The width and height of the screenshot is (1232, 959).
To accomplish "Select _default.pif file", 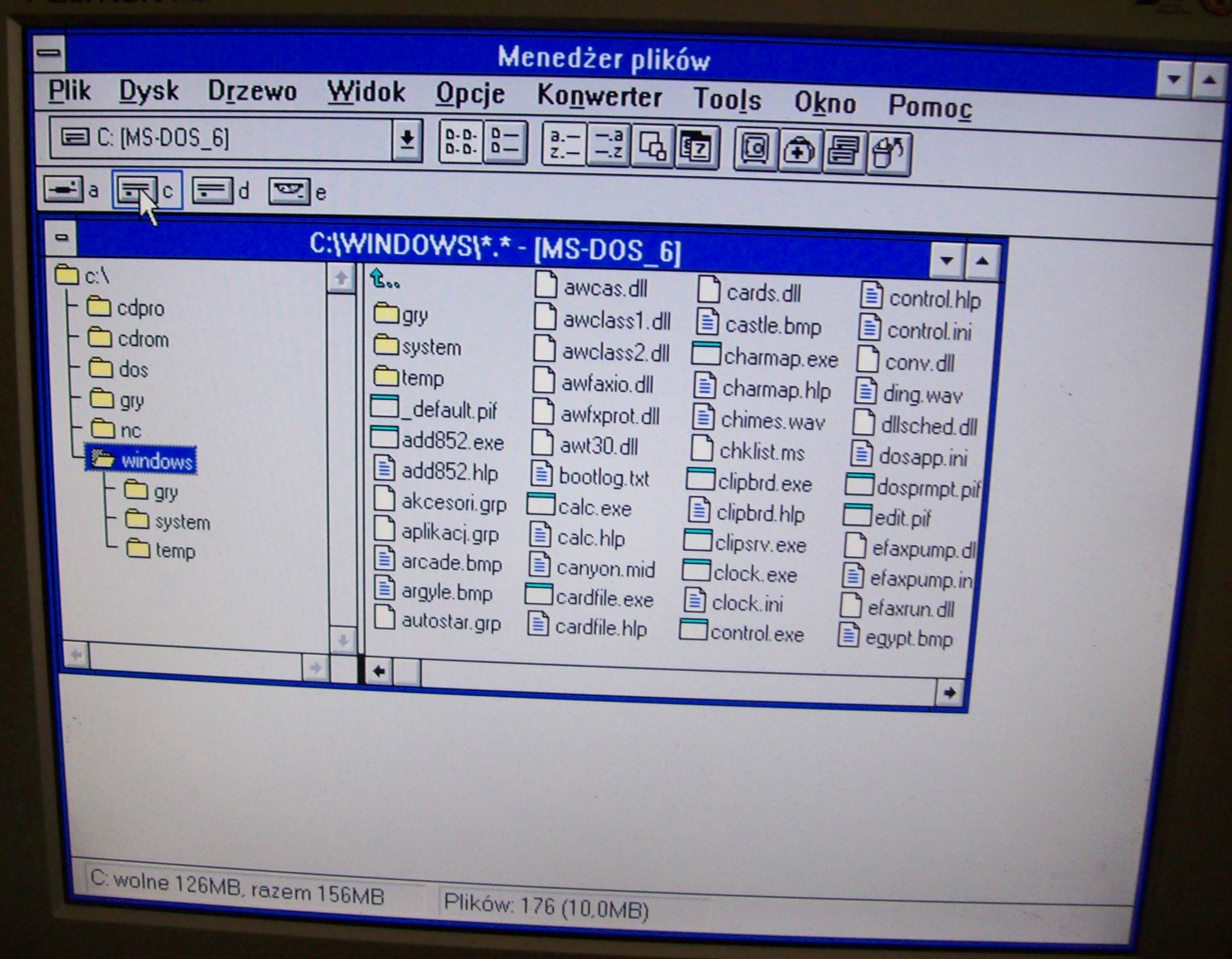I will (434, 409).
